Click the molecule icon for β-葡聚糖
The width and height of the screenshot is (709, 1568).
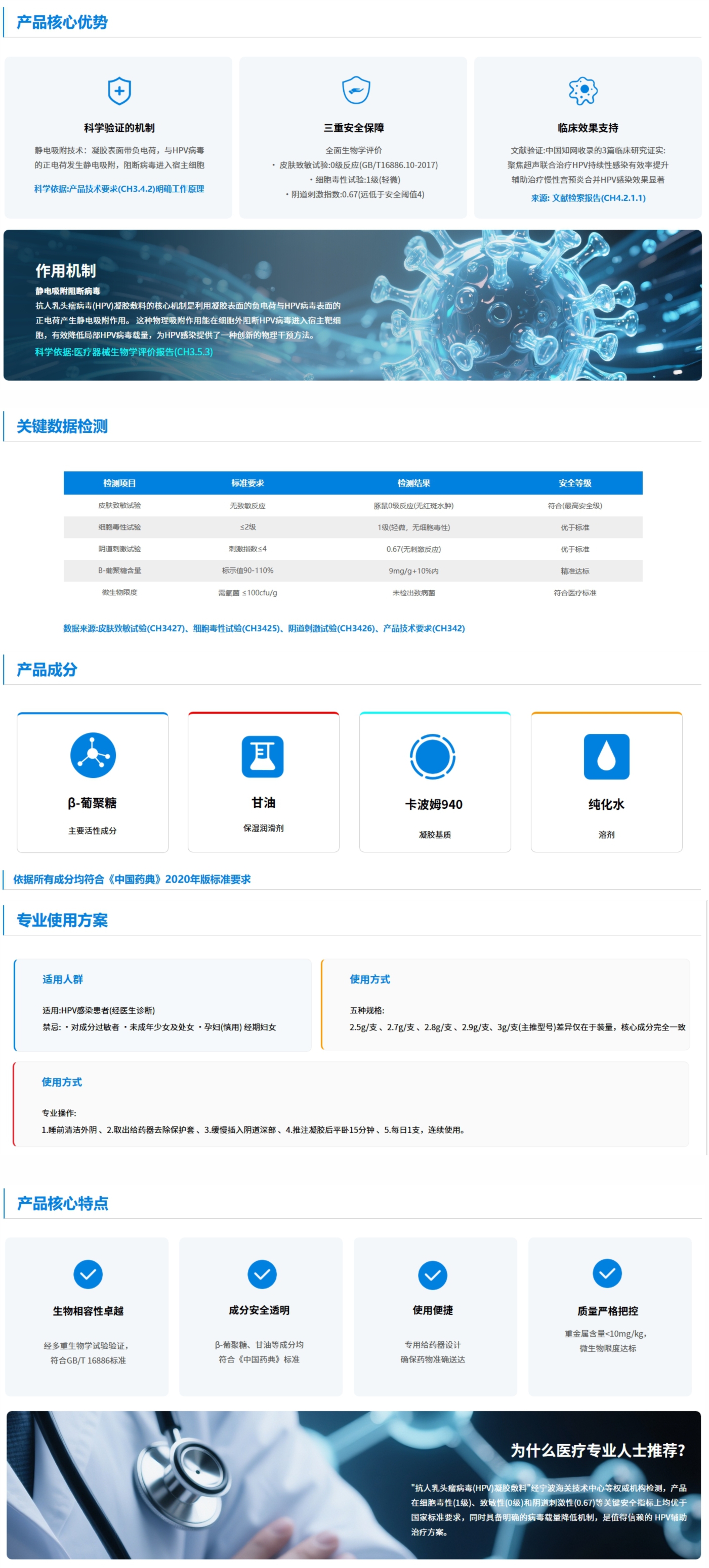click(93, 755)
